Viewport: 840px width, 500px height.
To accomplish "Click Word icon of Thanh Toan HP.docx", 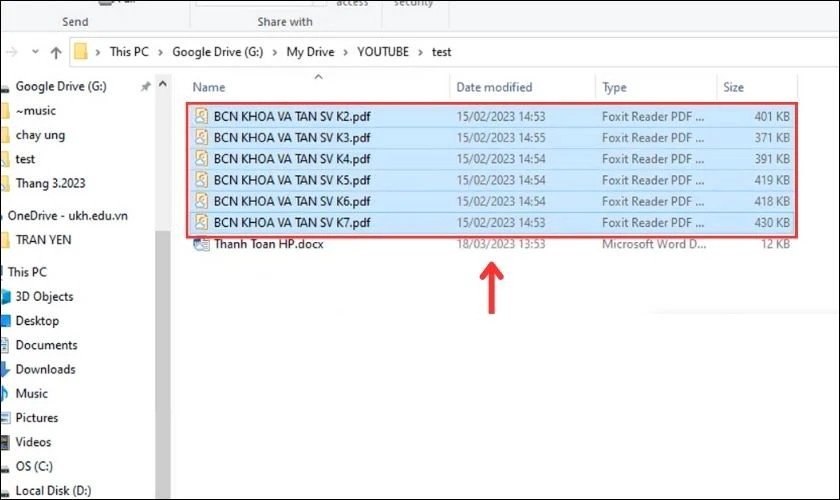I will click(x=201, y=244).
